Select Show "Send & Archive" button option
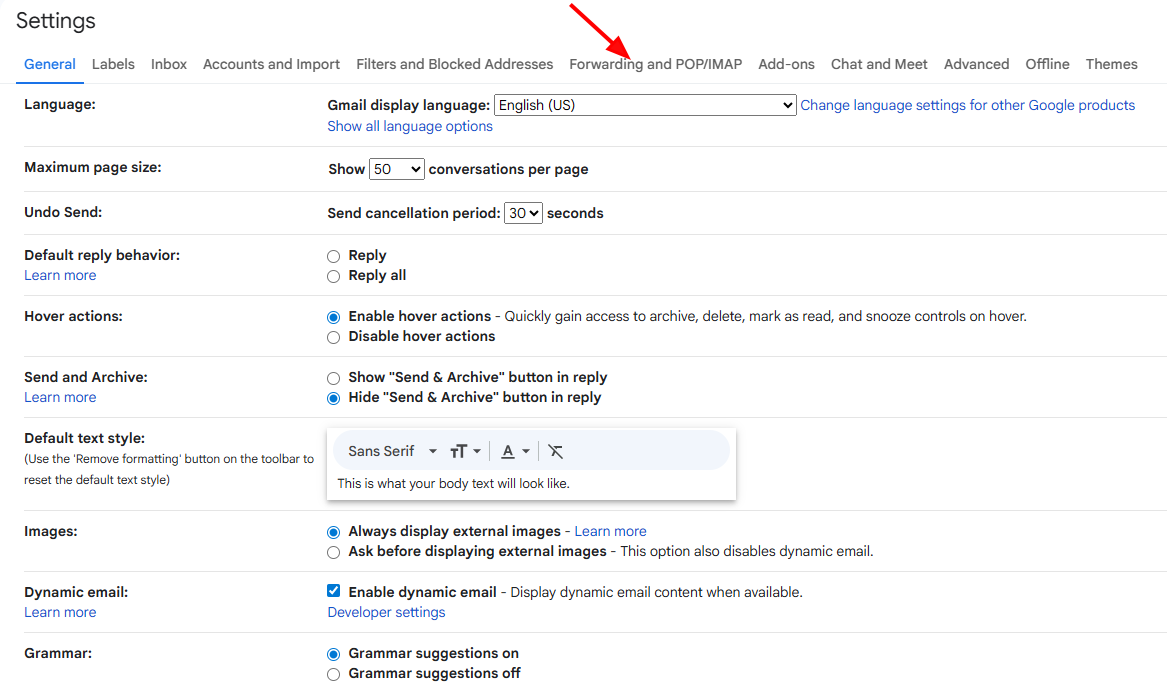 (x=334, y=378)
